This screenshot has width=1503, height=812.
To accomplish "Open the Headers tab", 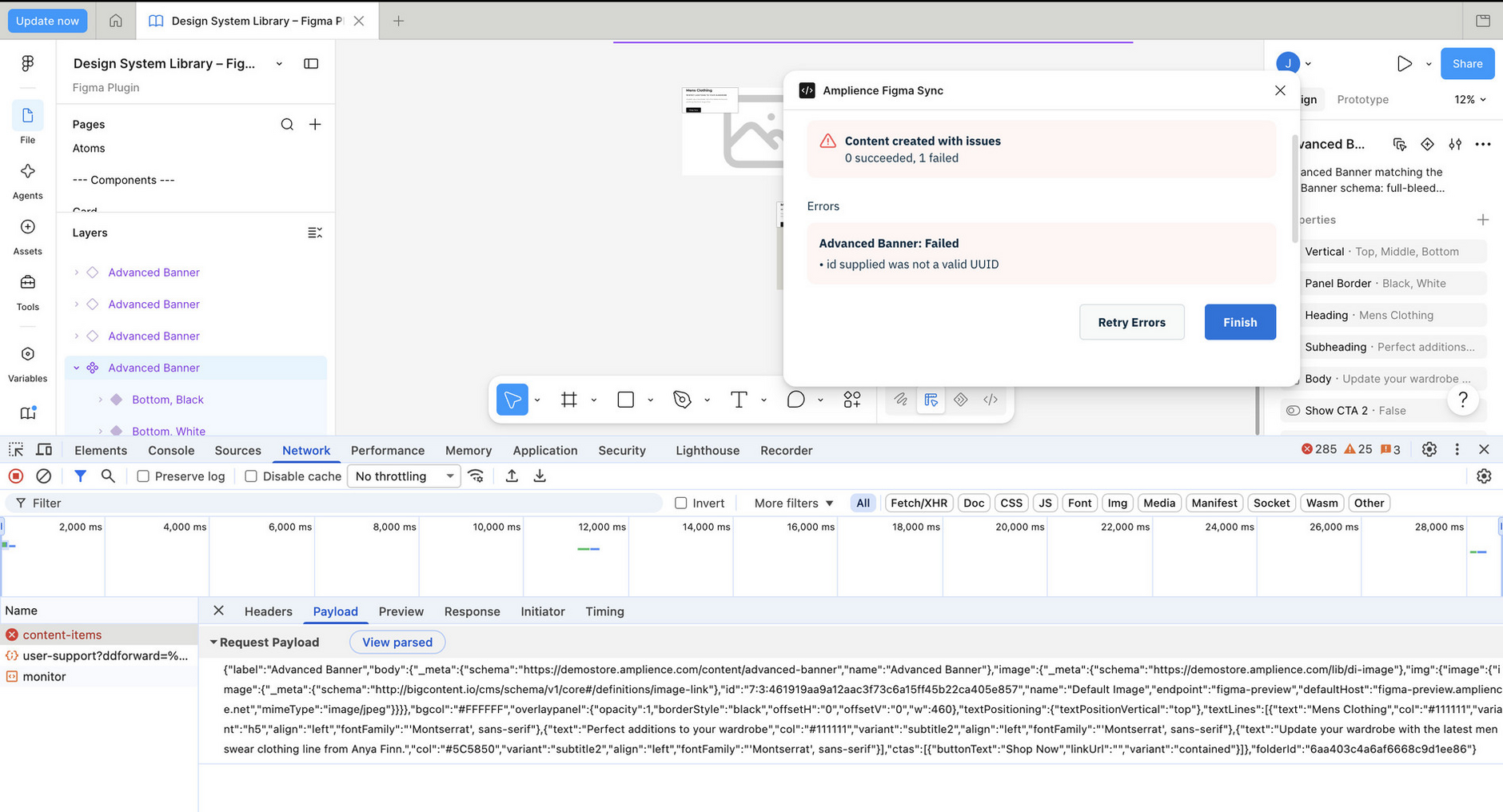I will click(268, 611).
